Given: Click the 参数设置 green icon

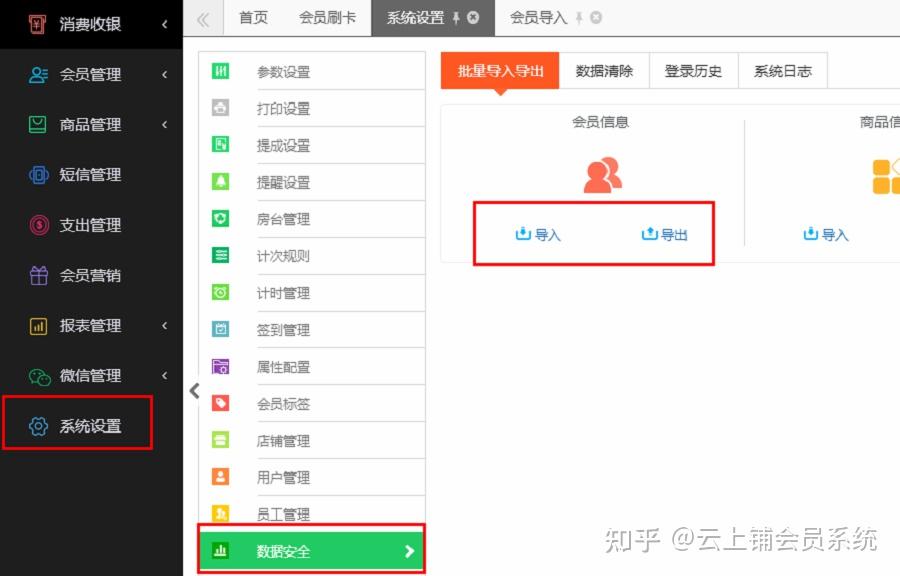Looking at the screenshot, I should pos(220,71).
